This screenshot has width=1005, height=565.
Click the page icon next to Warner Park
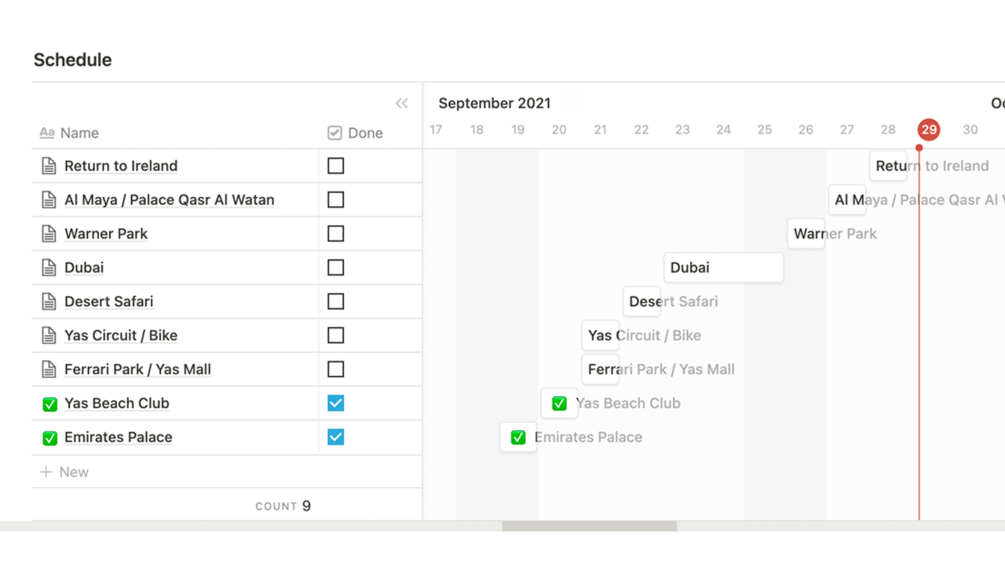point(49,234)
